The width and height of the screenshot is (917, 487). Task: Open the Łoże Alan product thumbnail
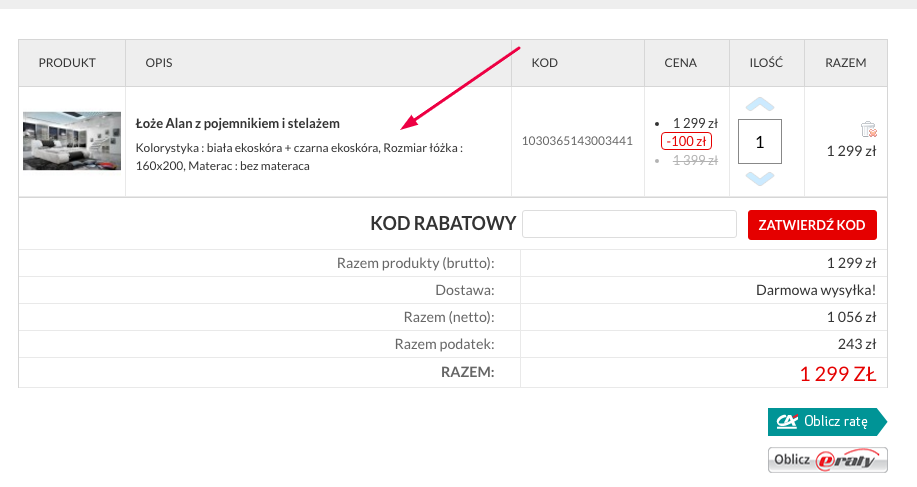pos(72,141)
